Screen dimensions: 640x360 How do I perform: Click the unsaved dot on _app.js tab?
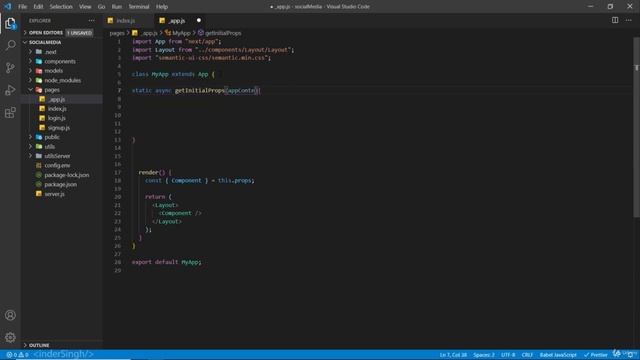(x=199, y=20)
